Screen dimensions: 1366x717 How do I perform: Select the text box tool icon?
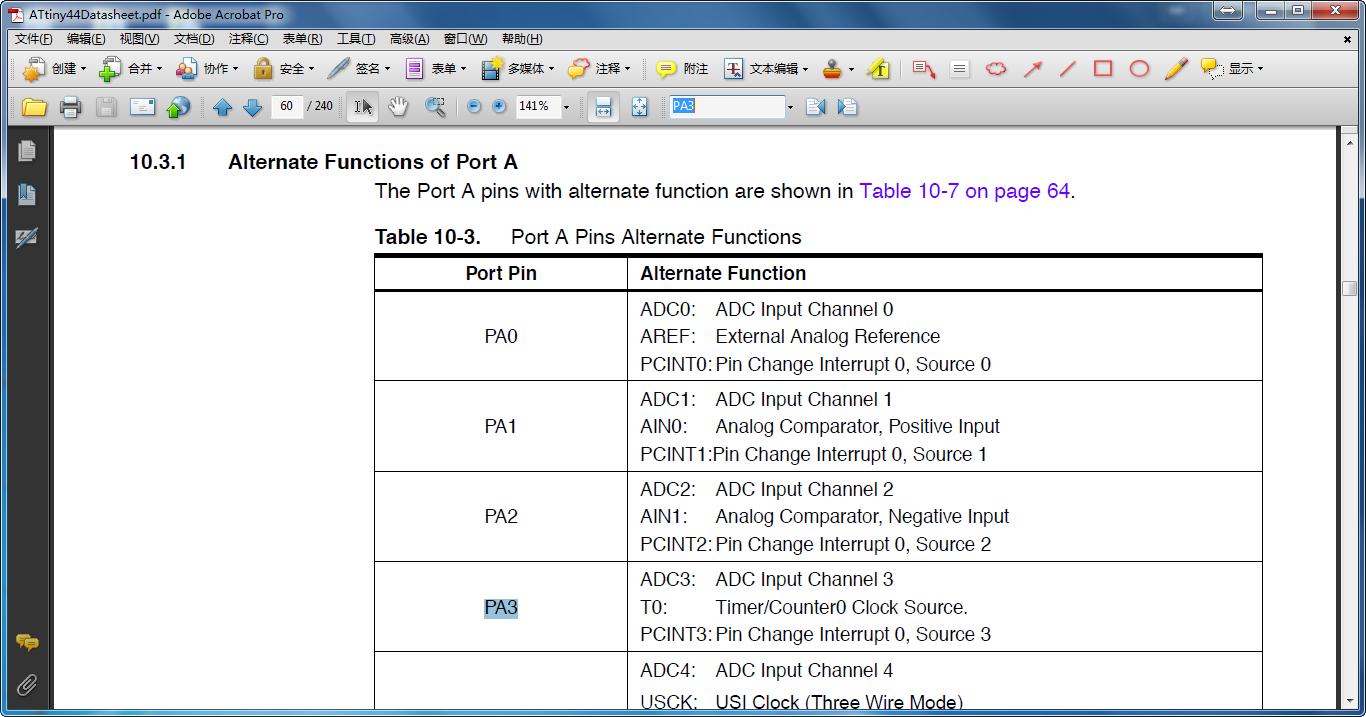coord(960,69)
